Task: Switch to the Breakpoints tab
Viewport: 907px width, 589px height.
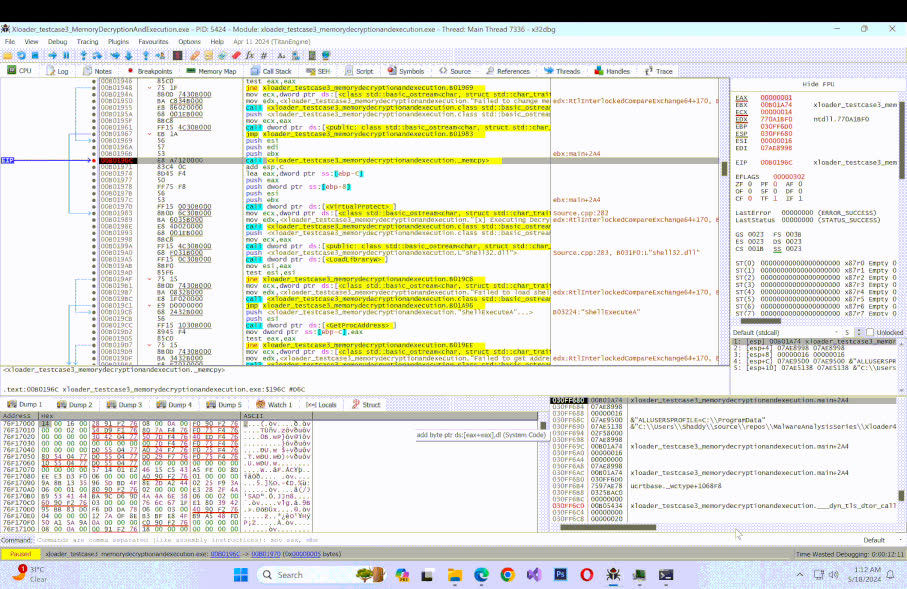Action: click(x=149, y=71)
